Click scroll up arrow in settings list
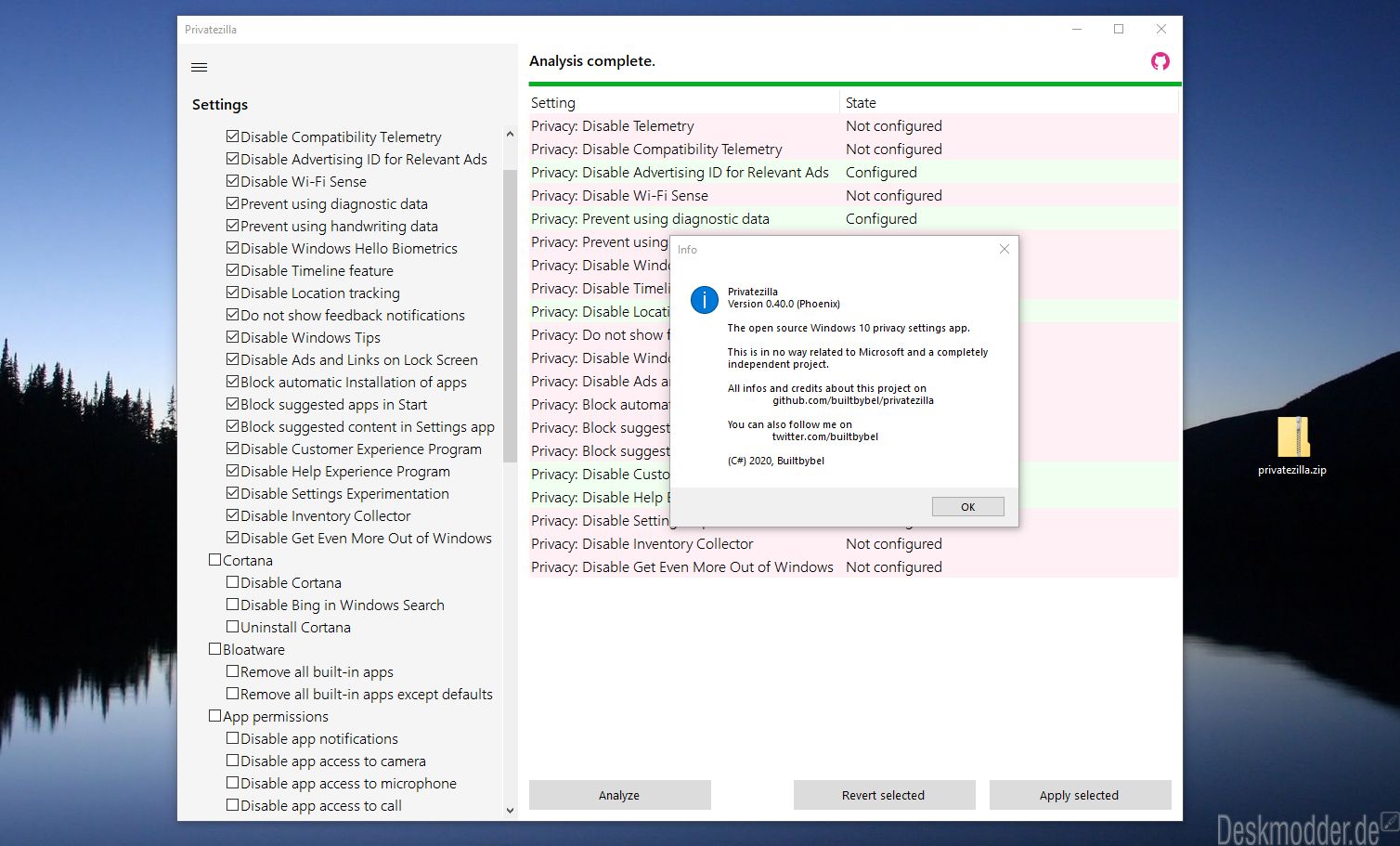This screenshot has height=846, width=1400. (x=510, y=135)
